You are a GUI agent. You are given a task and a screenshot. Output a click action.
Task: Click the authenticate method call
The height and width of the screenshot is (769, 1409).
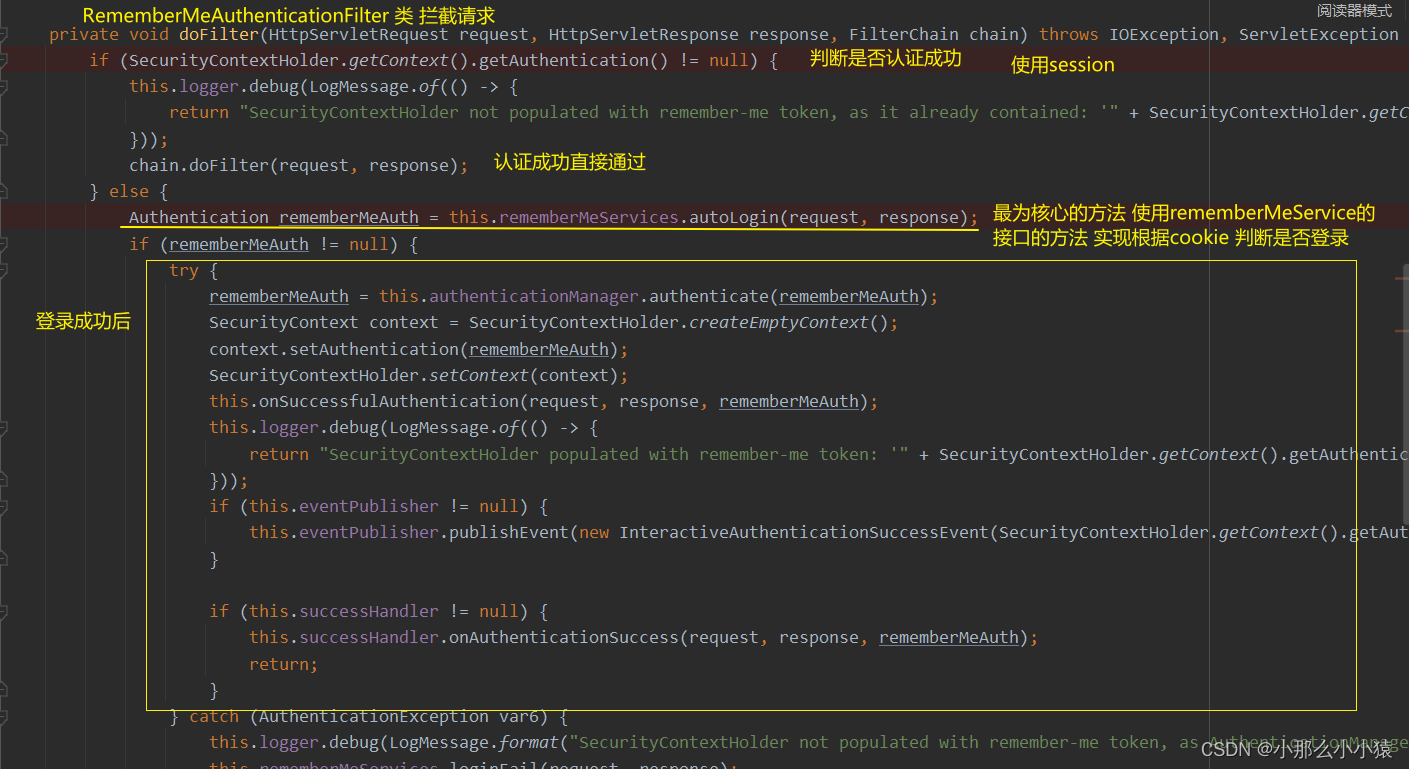click(x=709, y=296)
